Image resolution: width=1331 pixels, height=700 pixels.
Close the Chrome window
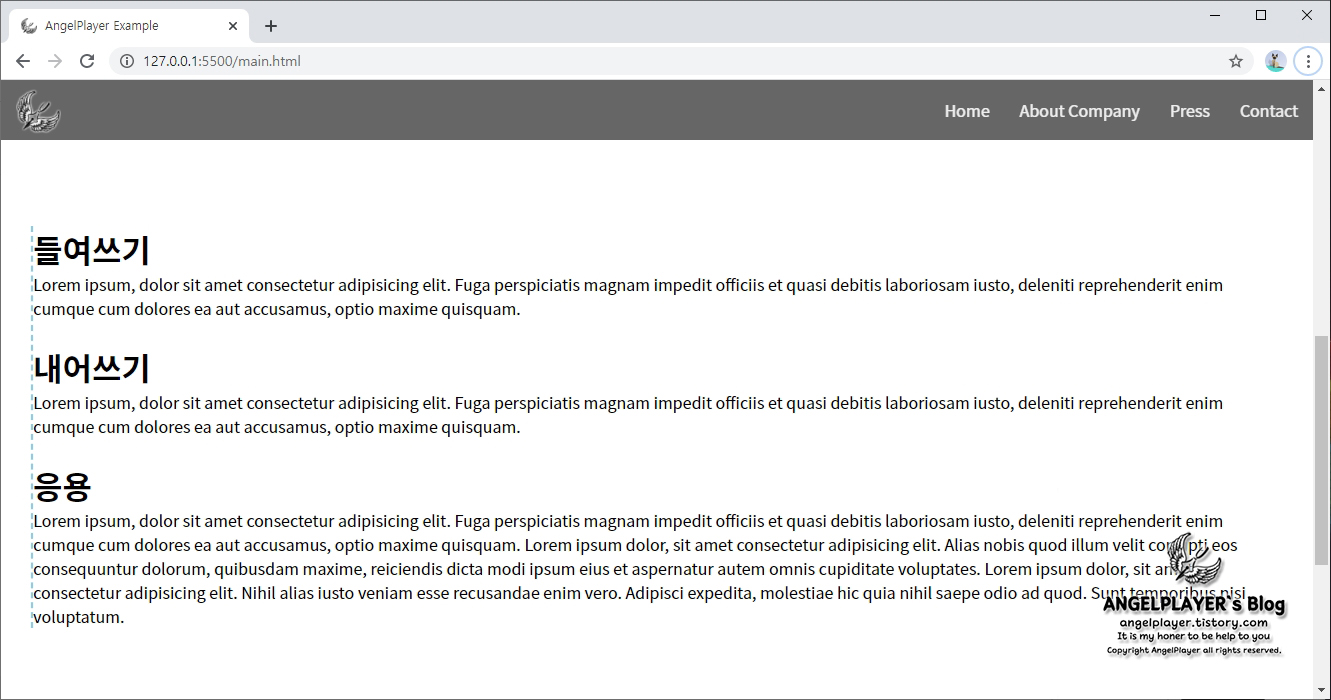click(x=1307, y=15)
